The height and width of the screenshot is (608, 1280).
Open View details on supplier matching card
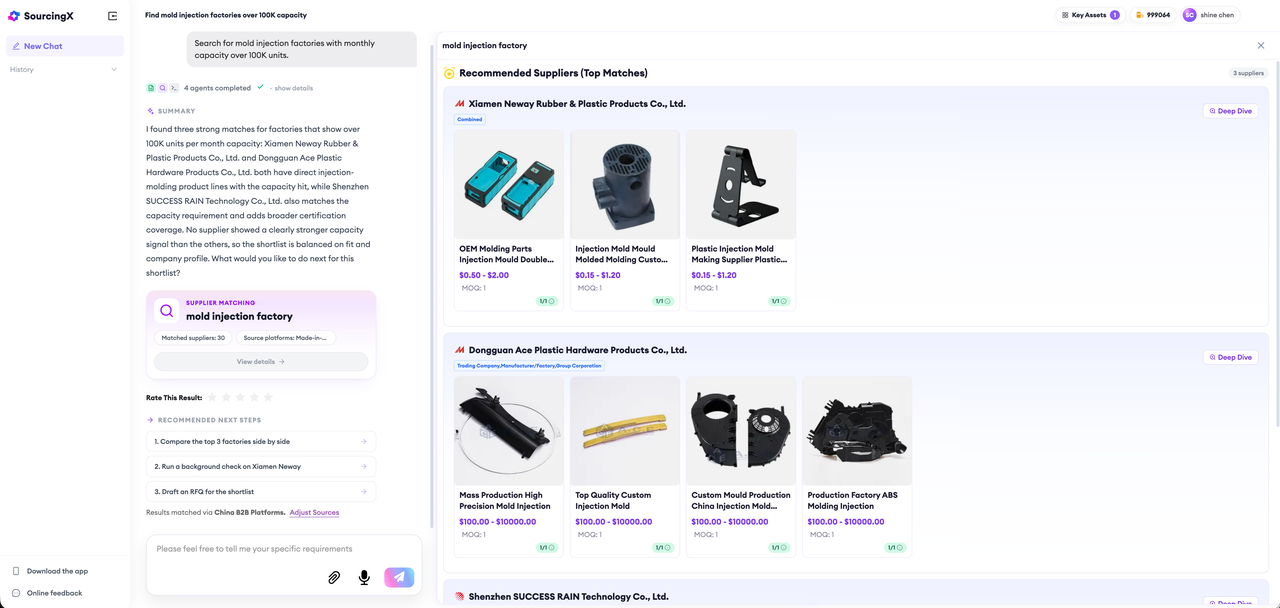261,362
